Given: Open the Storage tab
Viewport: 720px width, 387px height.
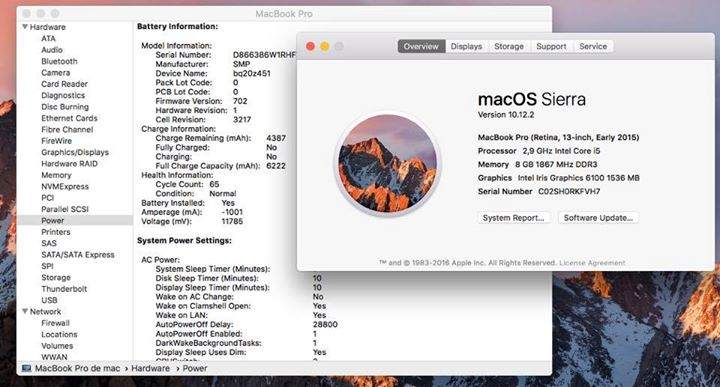Looking at the screenshot, I should 509,46.
